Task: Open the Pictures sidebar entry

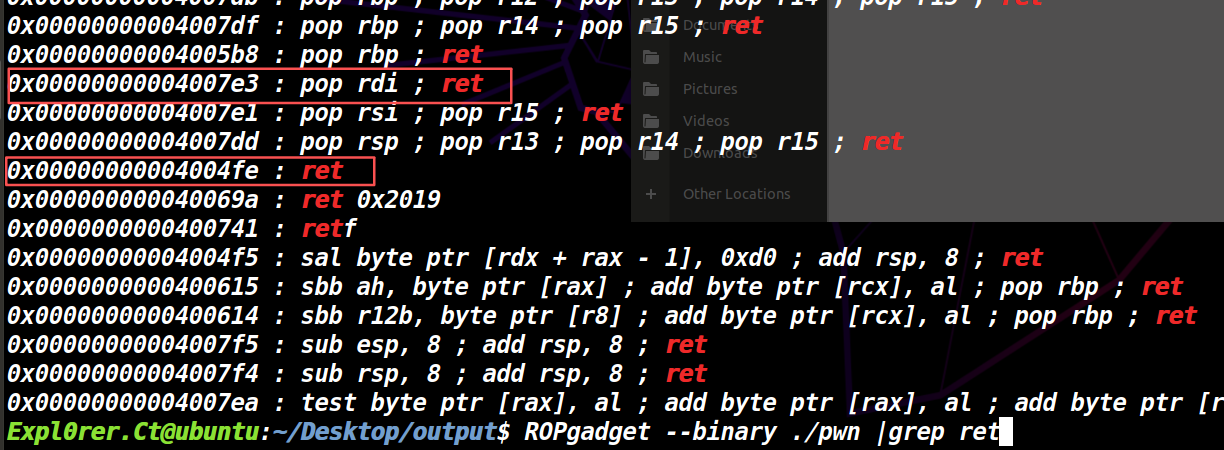Action: coord(710,89)
